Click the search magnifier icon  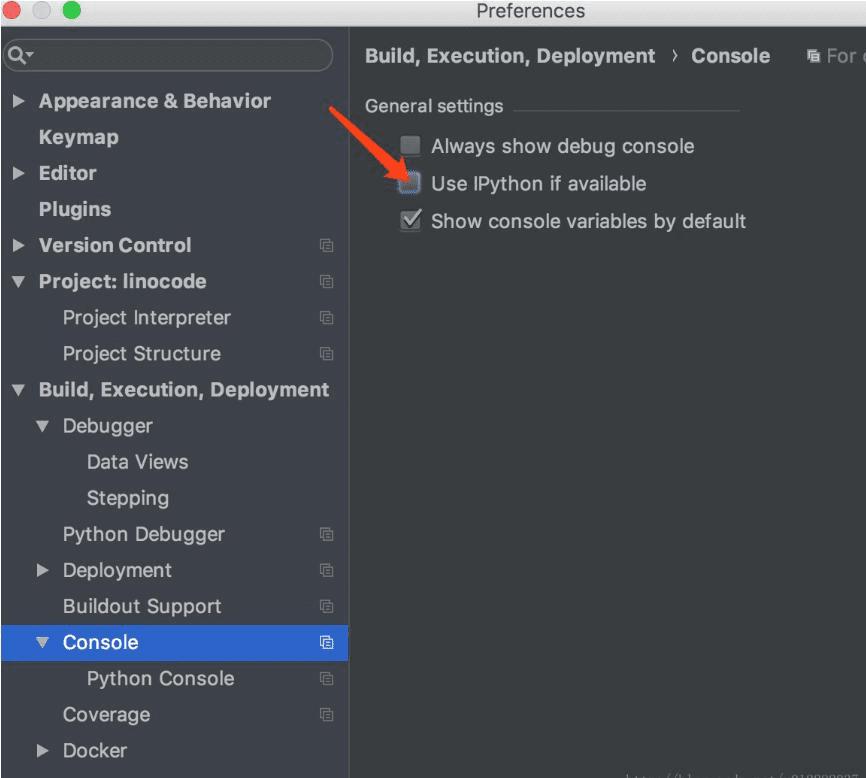coord(17,55)
